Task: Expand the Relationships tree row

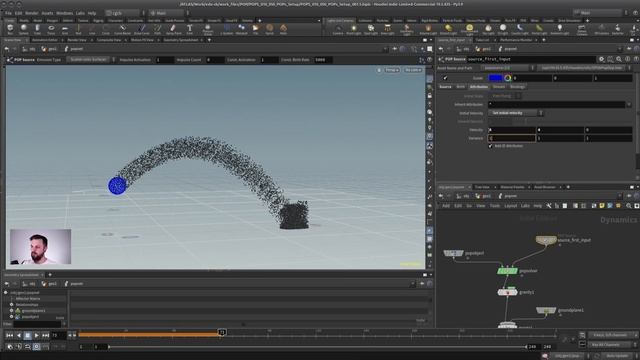Action: pos(12,304)
